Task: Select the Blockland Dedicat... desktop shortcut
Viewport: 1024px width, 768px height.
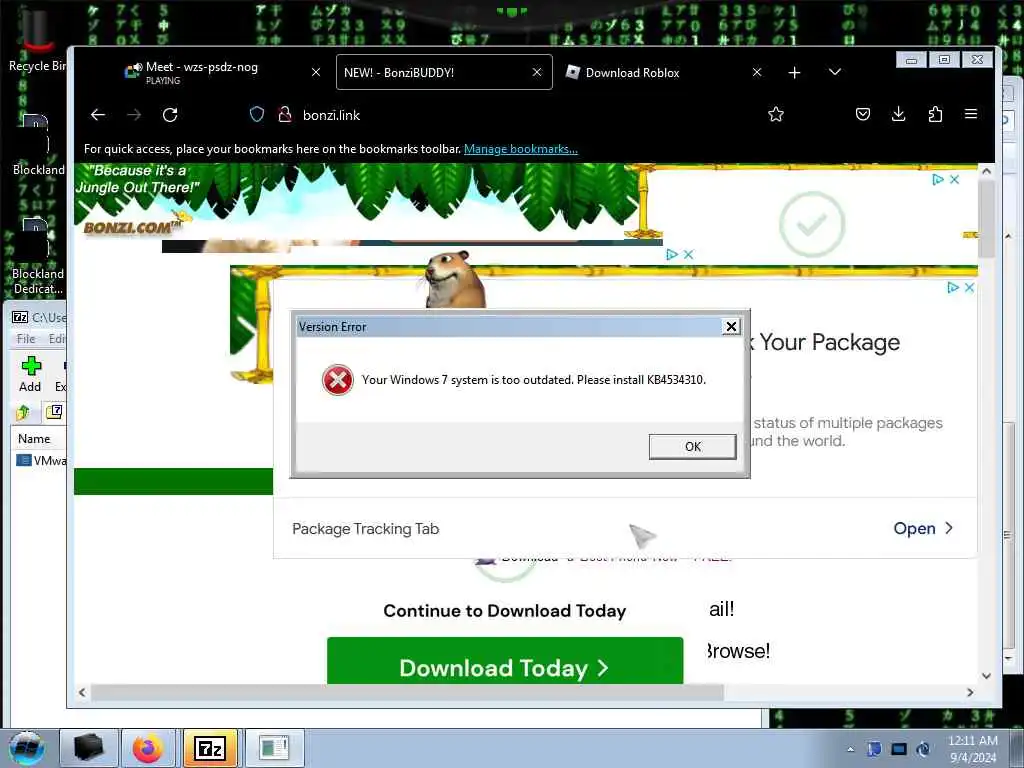Action: point(37,257)
